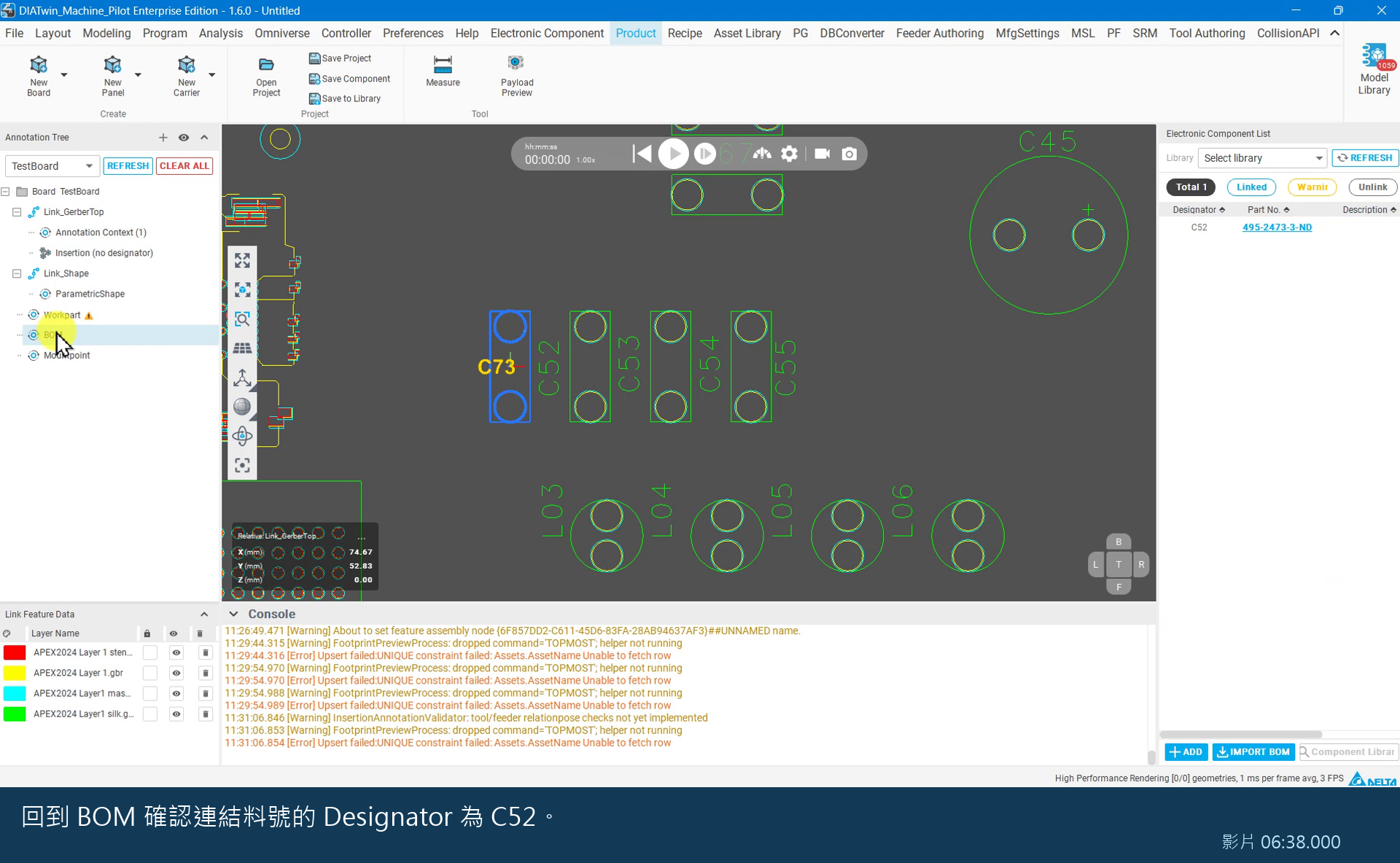Viewport: 1400px width, 863px height.
Task: Delete the APEX2024 Layer 1.gbr layer
Action: pyautogui.click(x=206, y=673)
